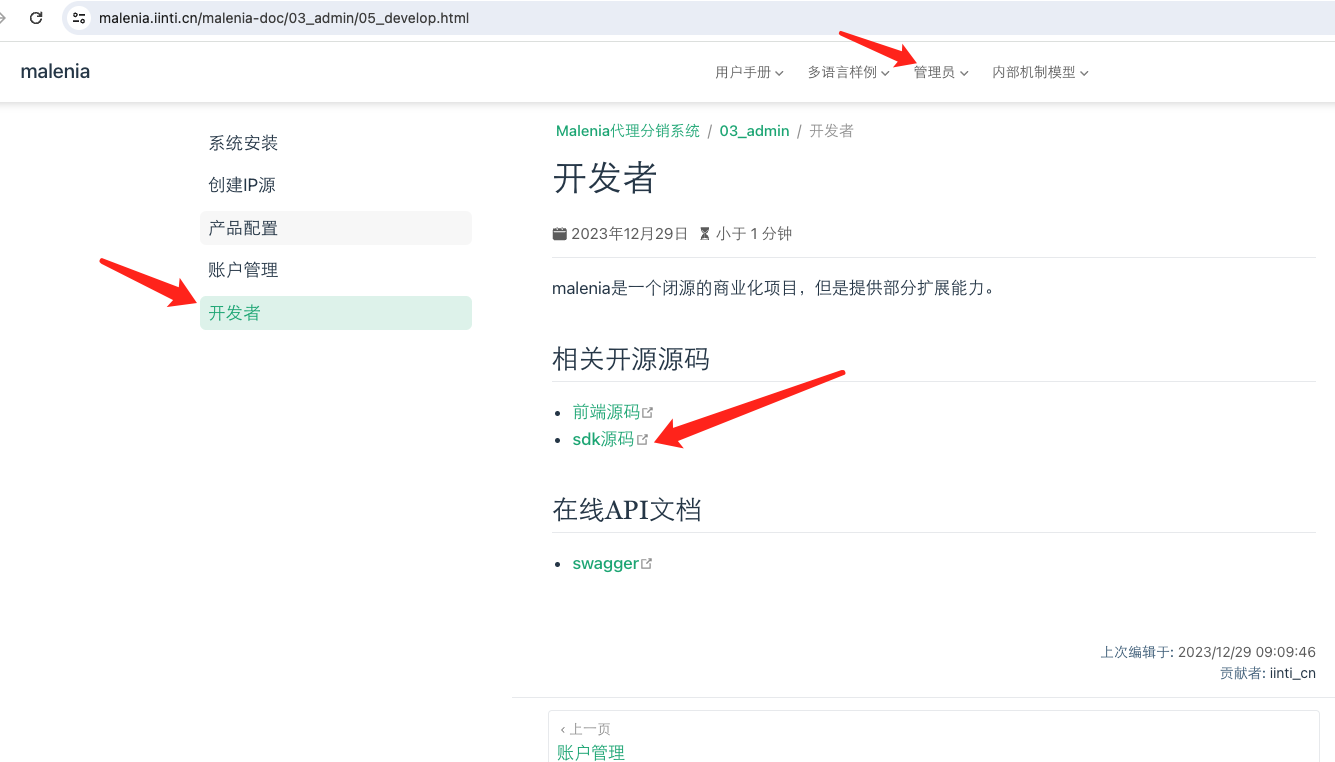This screenshot has height=762, width=1335.
Task: Click the hourglass reading-time icon
Action: point(704,234)
